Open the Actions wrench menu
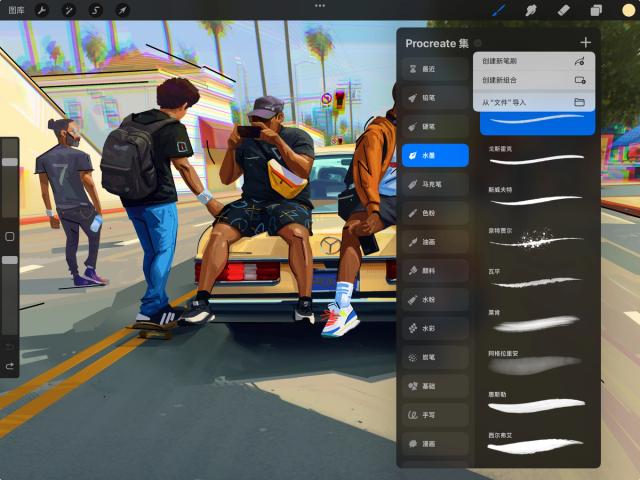Image resolution: width=640 pixels, height=480 pixels. [42, 10]
